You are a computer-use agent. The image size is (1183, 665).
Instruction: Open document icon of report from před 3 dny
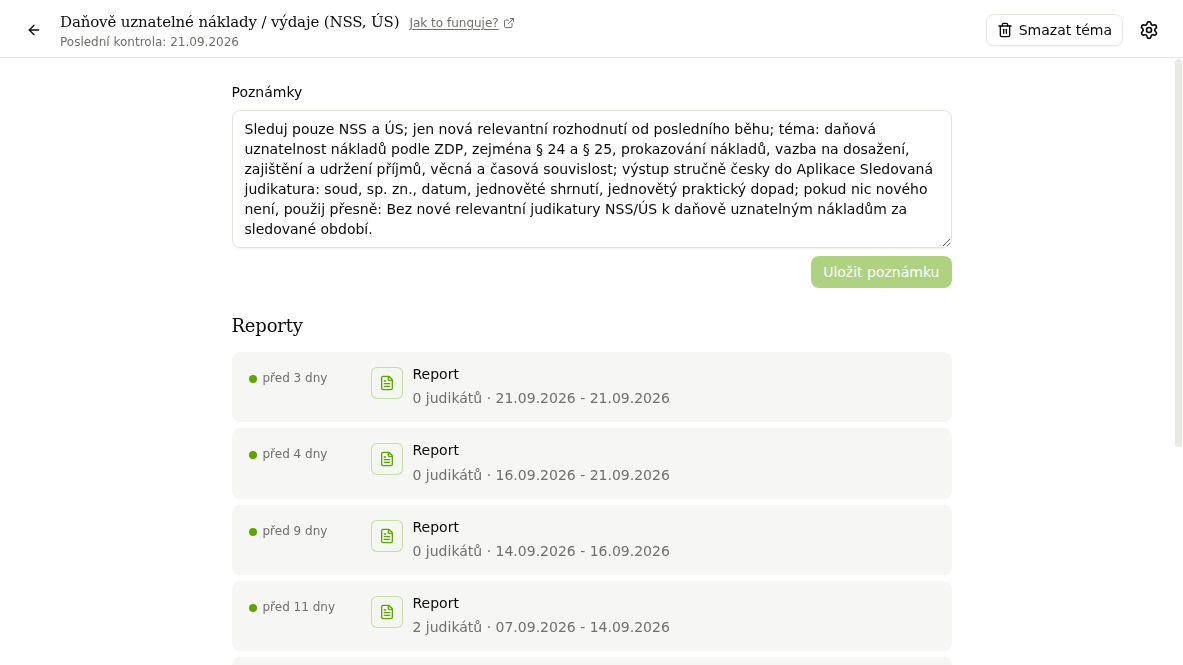pos(386,383)
